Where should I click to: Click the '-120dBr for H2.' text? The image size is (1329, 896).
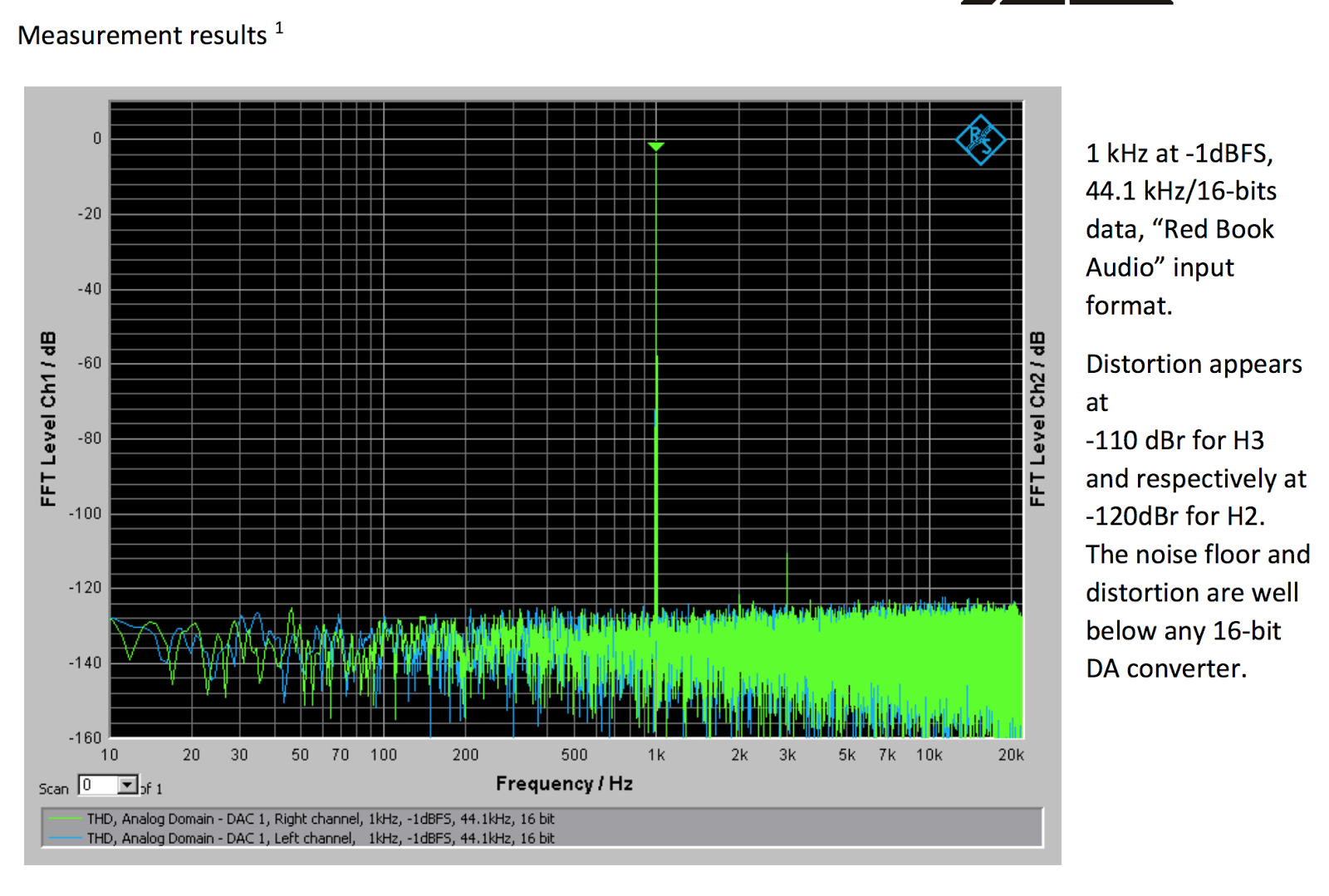1175,517
